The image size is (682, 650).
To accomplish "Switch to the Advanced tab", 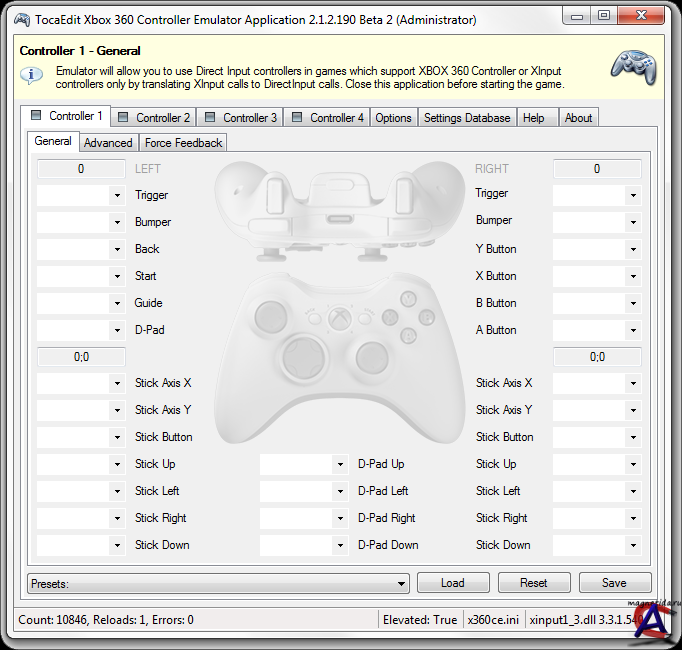I will coord(108,143).
